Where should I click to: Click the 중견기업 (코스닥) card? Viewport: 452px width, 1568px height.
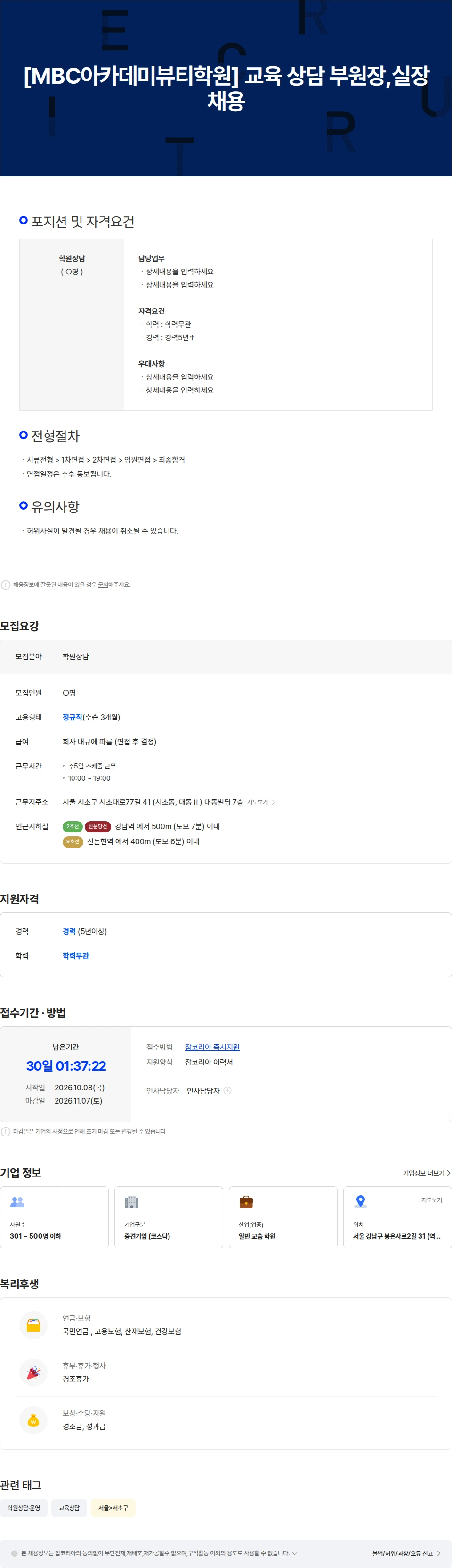[169, 1217]
